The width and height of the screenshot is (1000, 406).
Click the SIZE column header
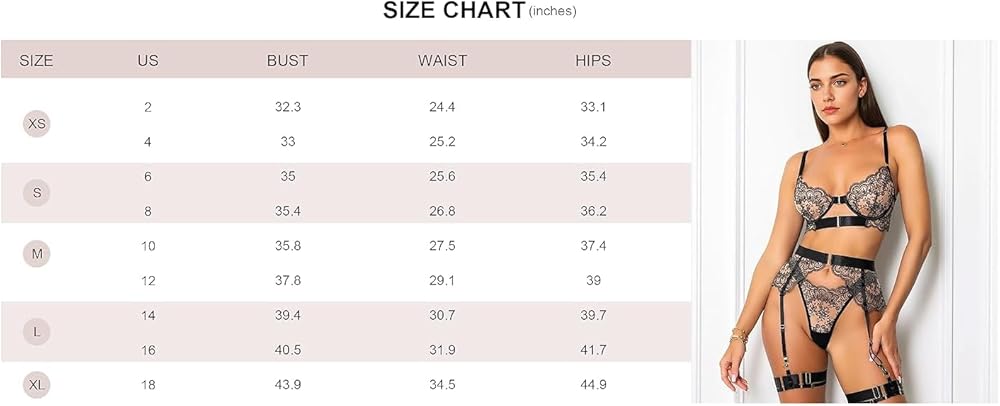coord(36,61)
